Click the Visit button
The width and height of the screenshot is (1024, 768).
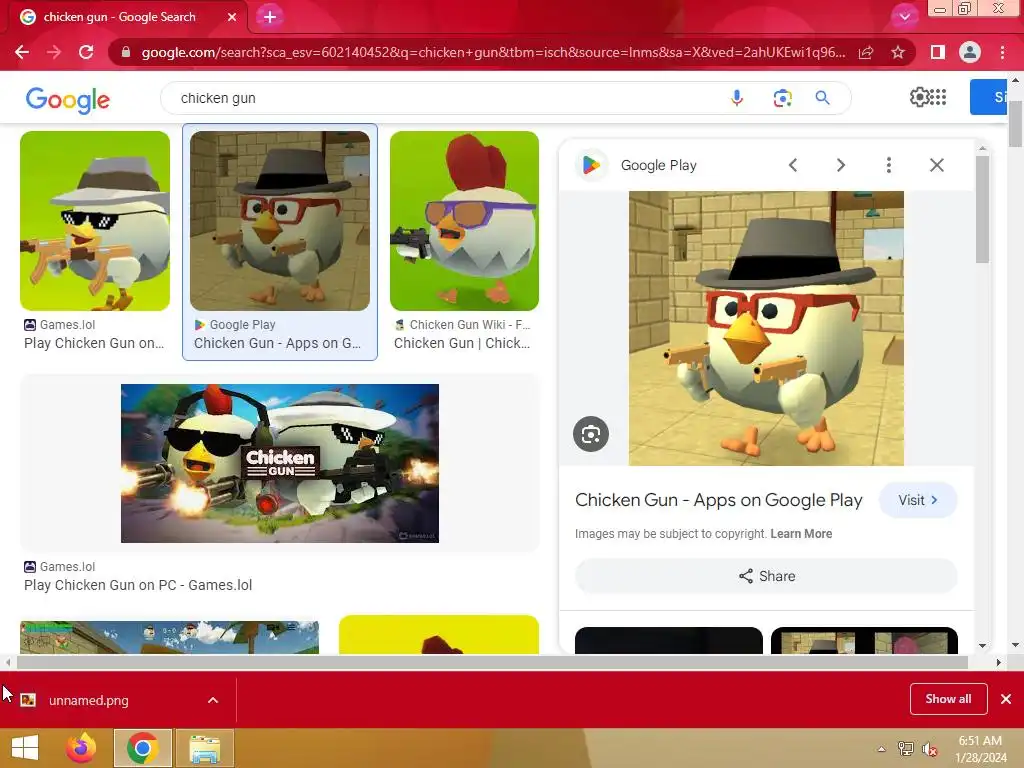pyautogui.click(x=918, y=500)
